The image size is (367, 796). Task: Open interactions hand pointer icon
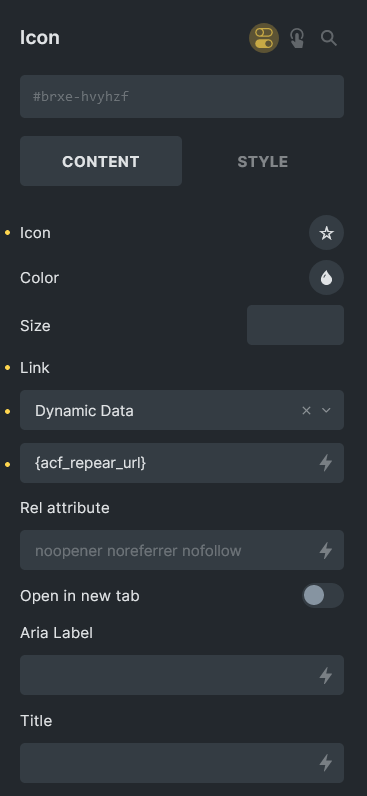point(297,38)
